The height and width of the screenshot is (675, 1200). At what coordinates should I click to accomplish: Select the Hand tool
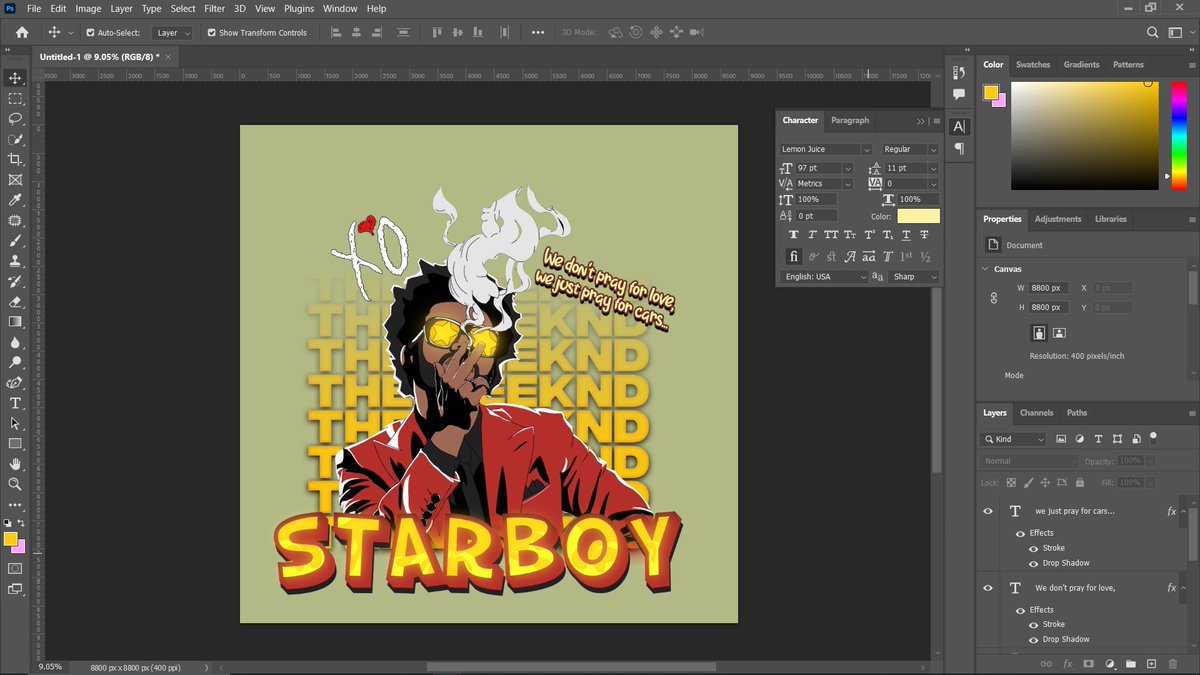point(15,464)
